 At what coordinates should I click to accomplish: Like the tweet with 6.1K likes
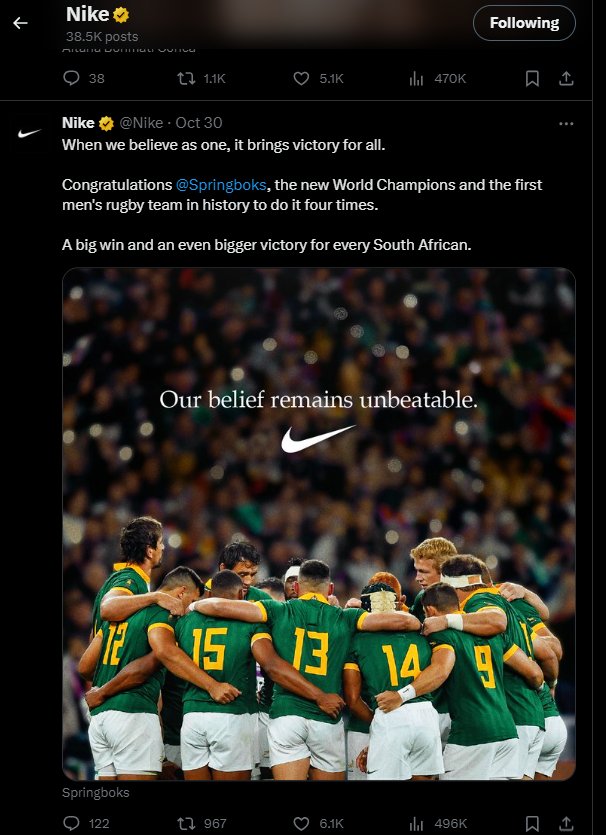[x=318, y=823]
